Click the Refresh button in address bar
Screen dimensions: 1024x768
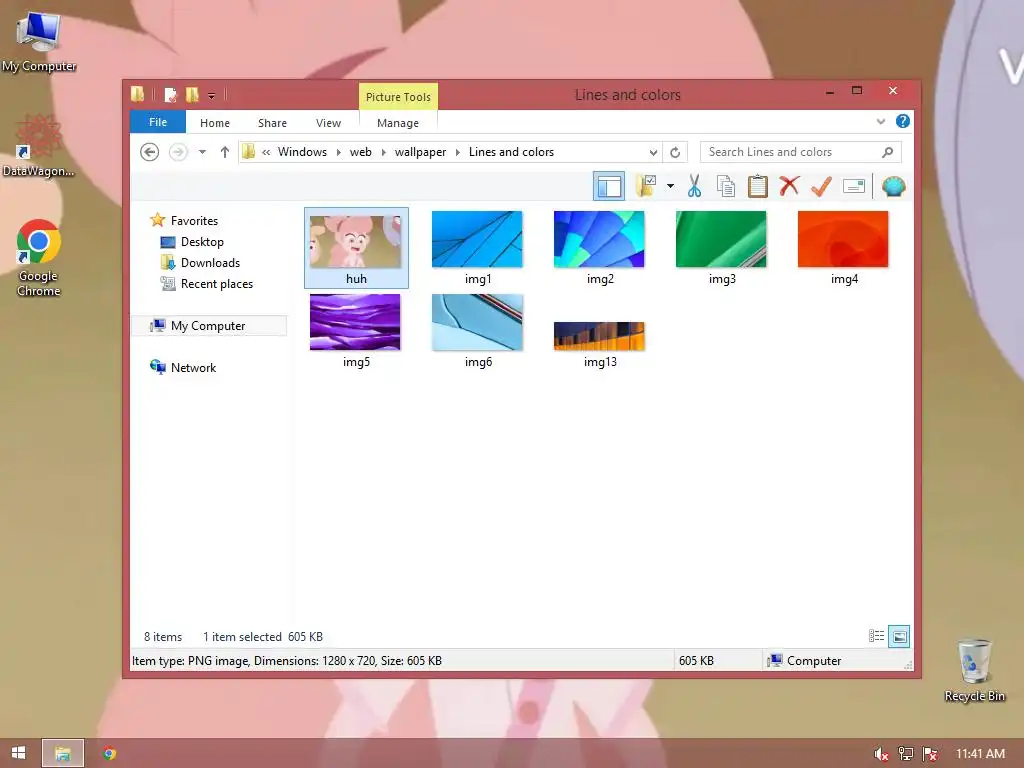tap(675, 152)
